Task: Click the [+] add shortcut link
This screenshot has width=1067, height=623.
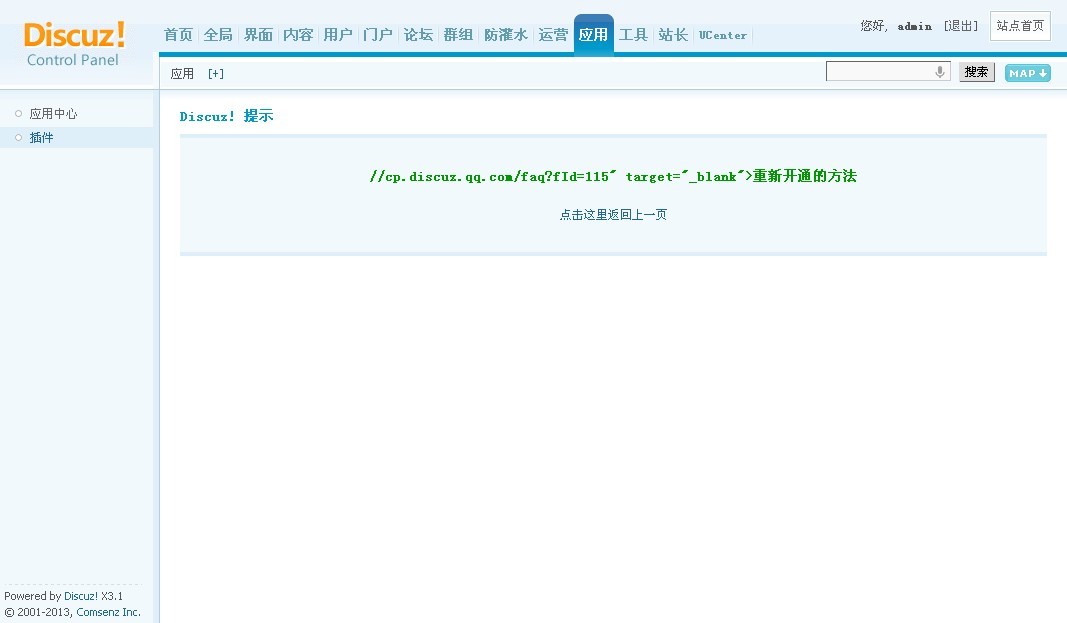Action: pos(216,73)
